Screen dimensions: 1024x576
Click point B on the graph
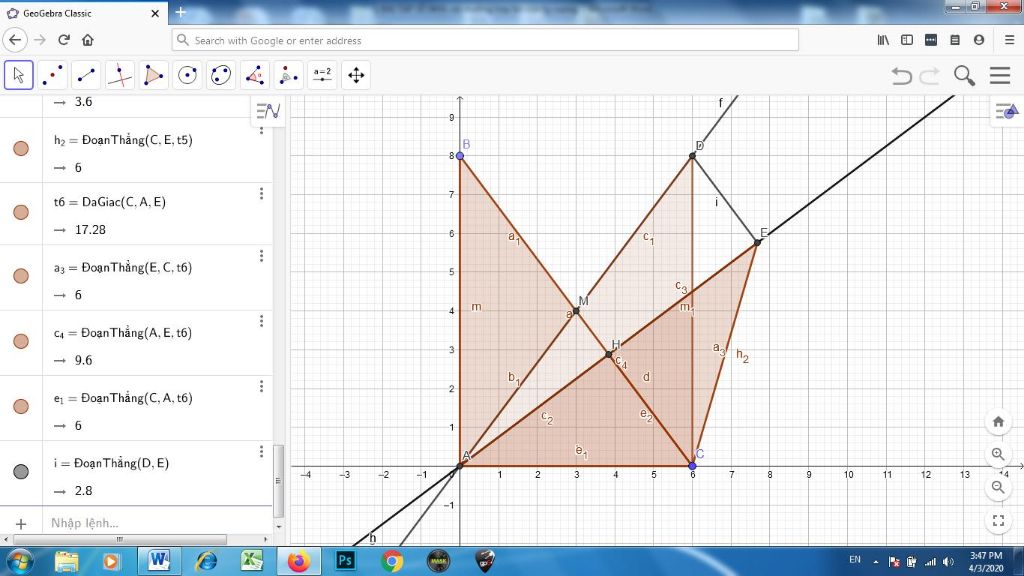(x=460, y=155)
